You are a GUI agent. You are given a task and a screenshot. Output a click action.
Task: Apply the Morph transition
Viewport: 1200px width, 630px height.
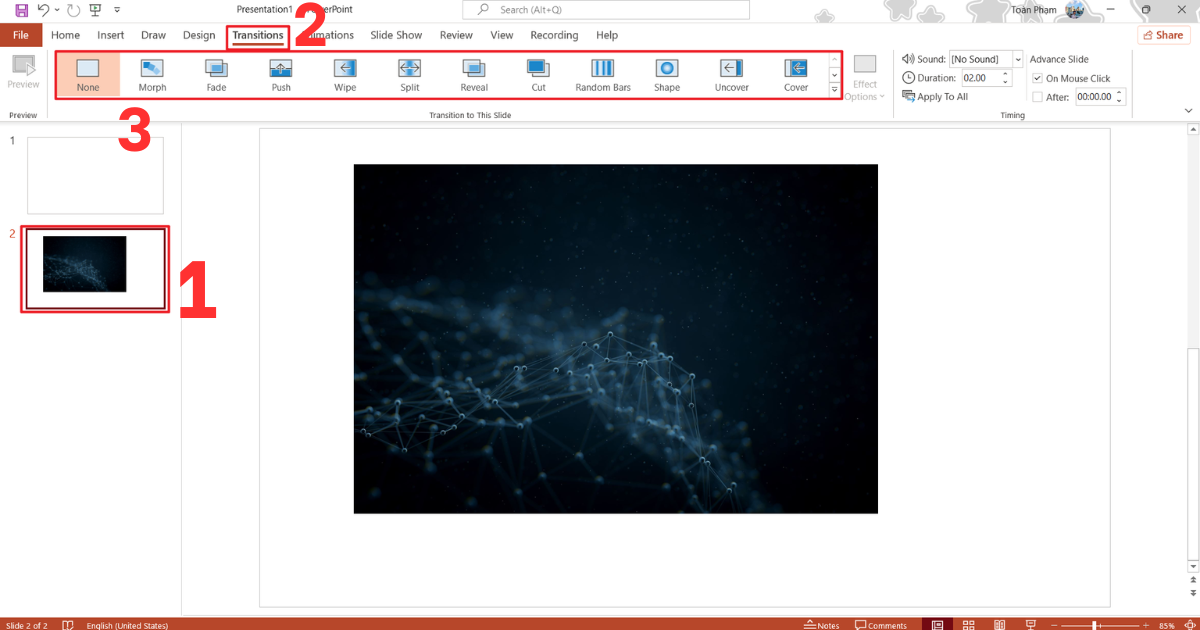pyautogui.click(x=152, y=74)
